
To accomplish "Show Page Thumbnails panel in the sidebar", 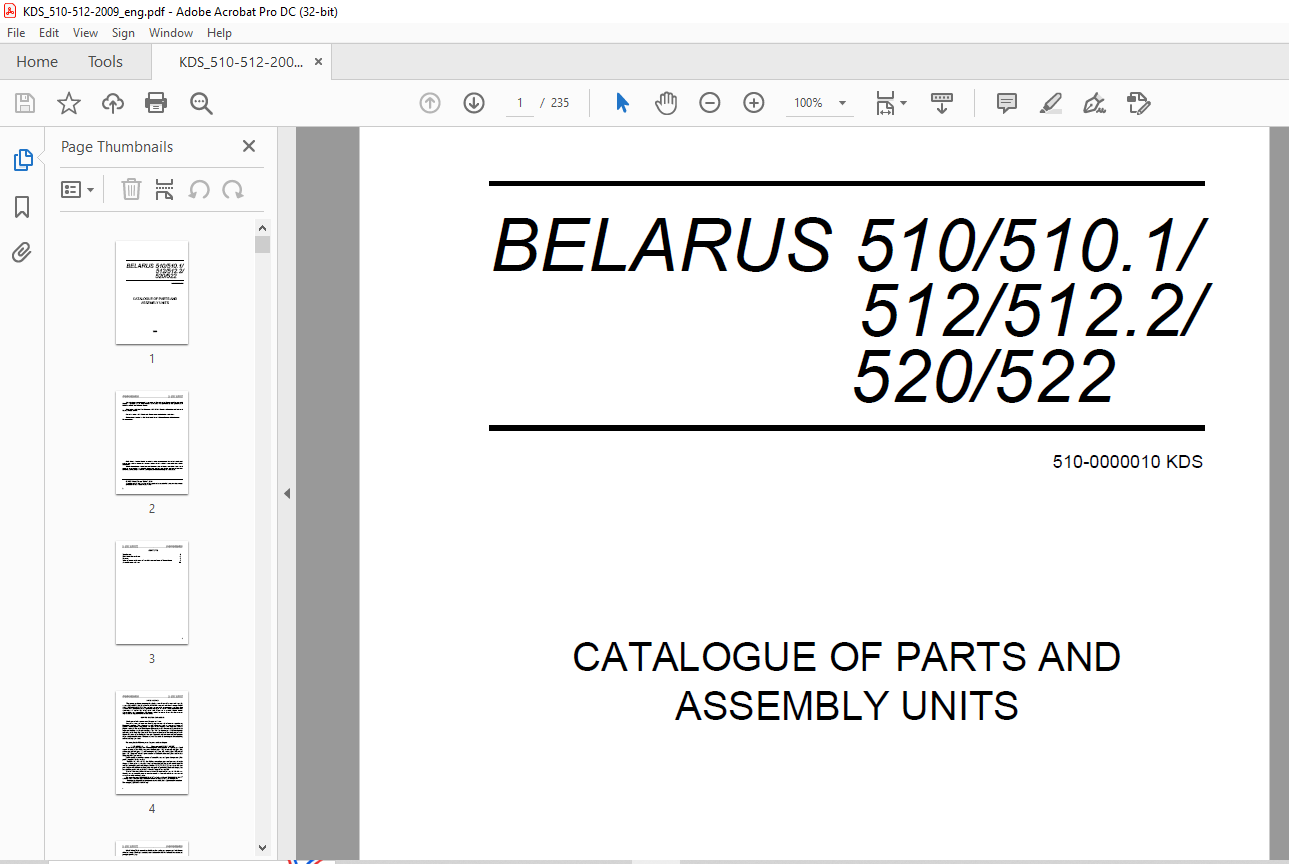I will pos(22,160).
